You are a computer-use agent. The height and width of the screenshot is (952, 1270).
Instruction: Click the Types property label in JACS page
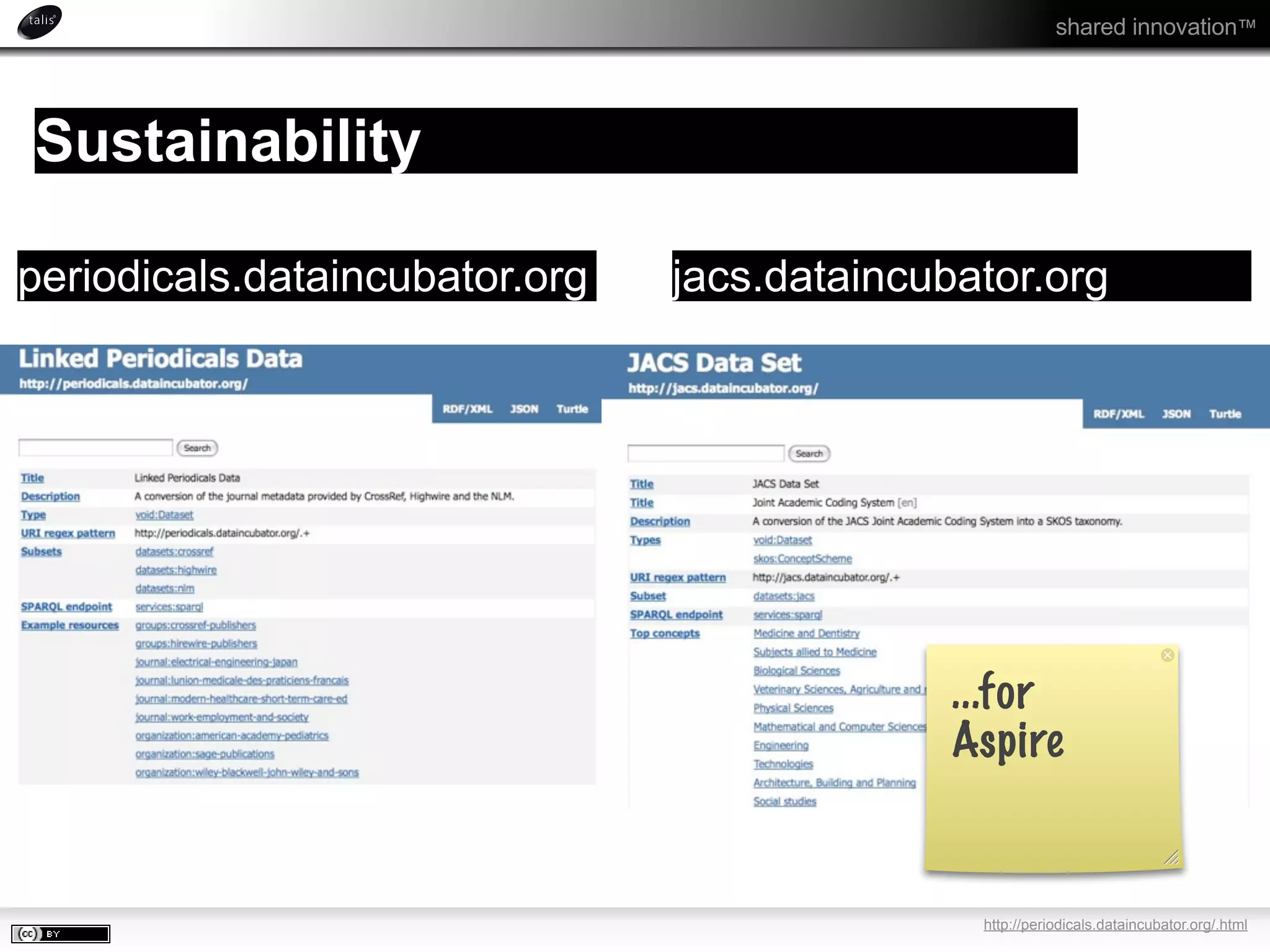(x=646, y=540)
